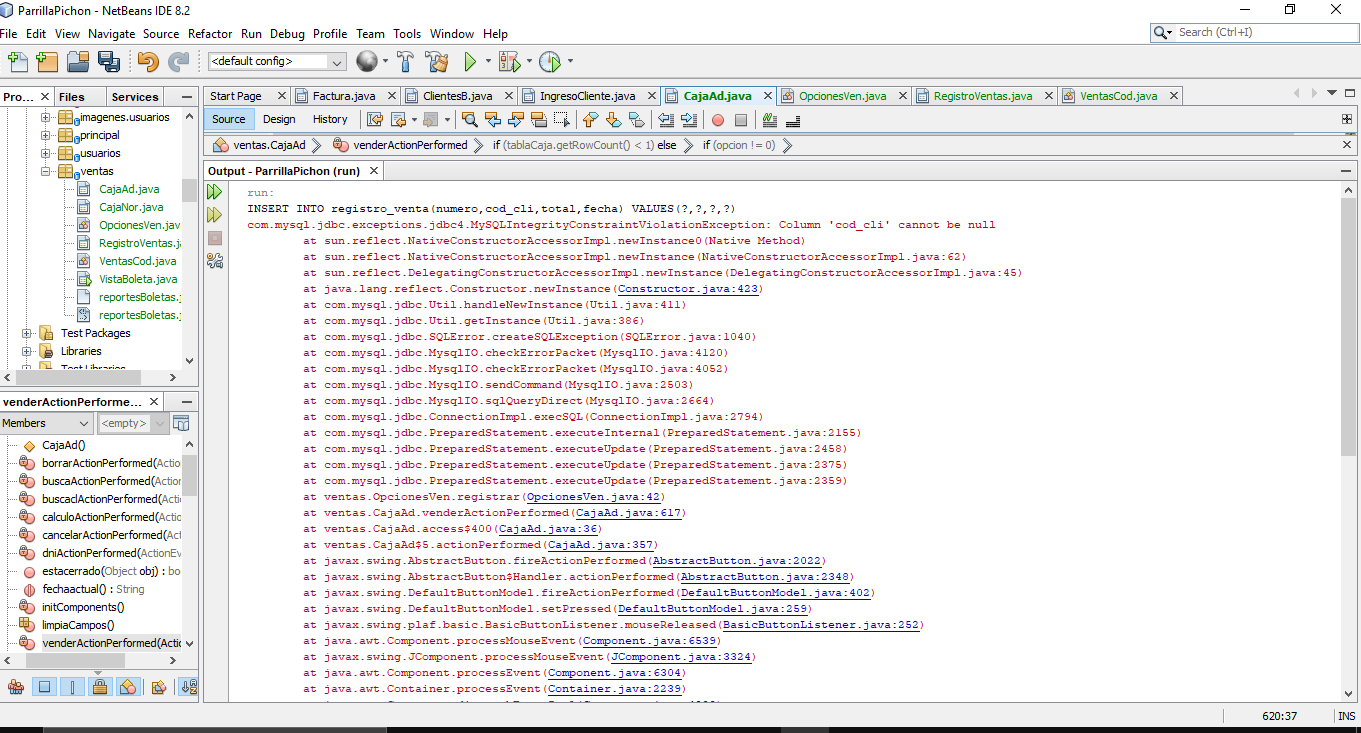Open the Constructor.java:423 stack trace link

point(689,288)
